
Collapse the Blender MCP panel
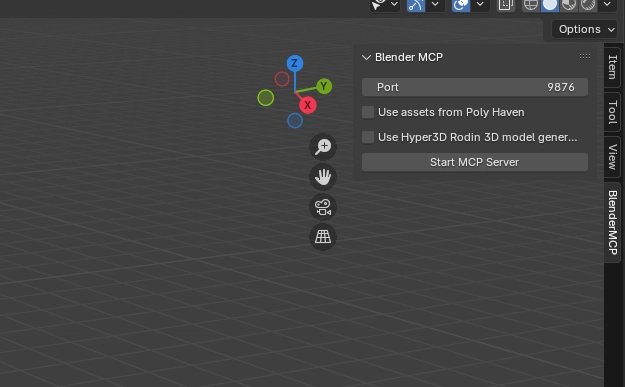pos(366,57)
